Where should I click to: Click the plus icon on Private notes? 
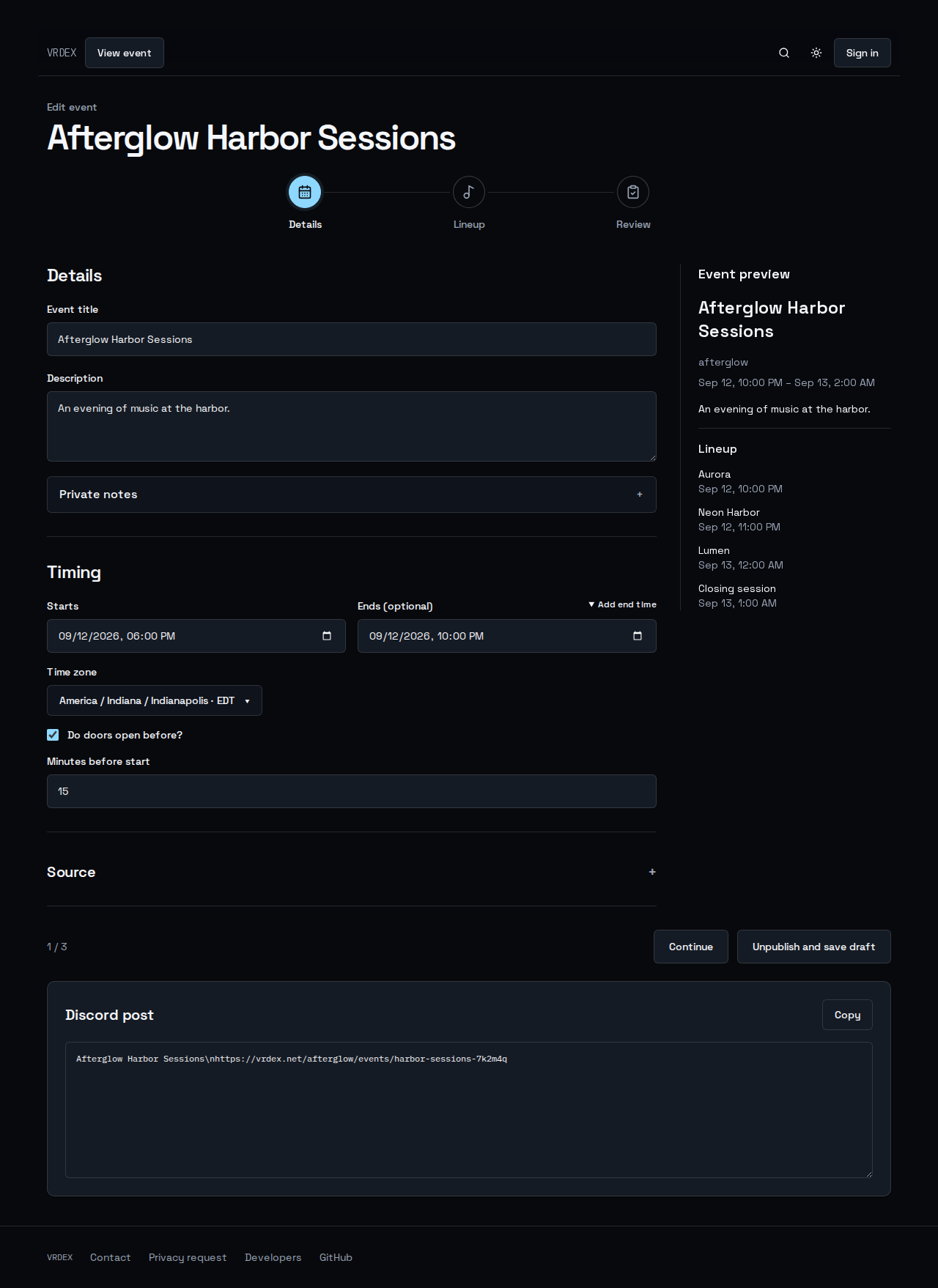640,495
